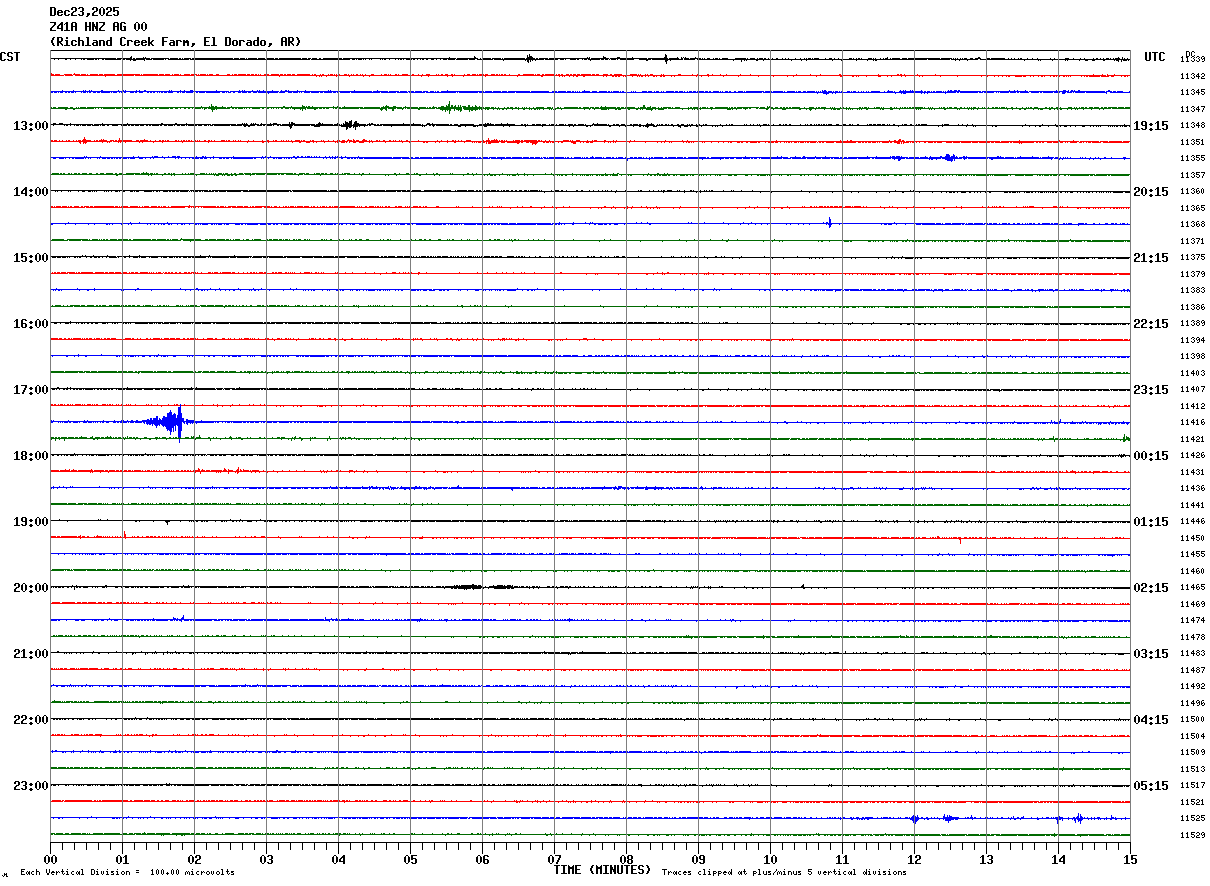Screen dimensions: 1210x886
Task: Click DC value 11529
Action: tap(1192, 835)
